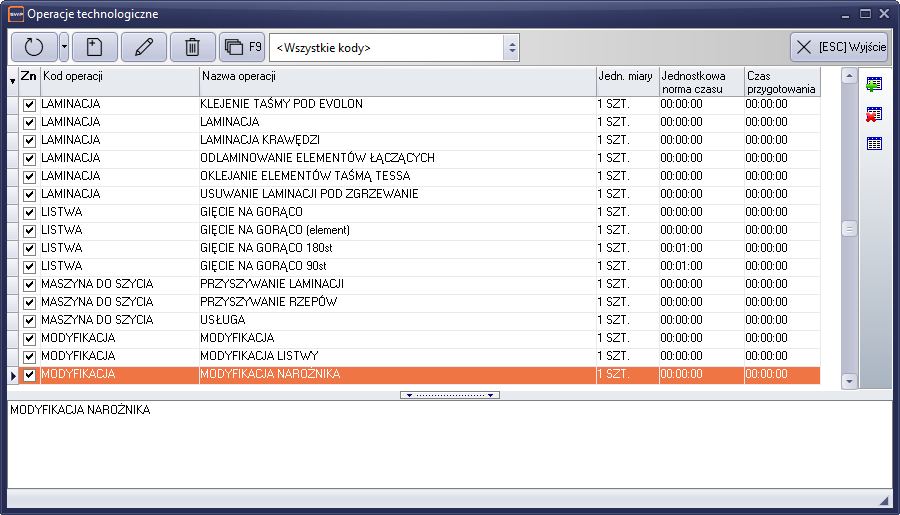The image size is (900, 515).
Task: Sort by Kod operacji column header
Action: [118, 77]
